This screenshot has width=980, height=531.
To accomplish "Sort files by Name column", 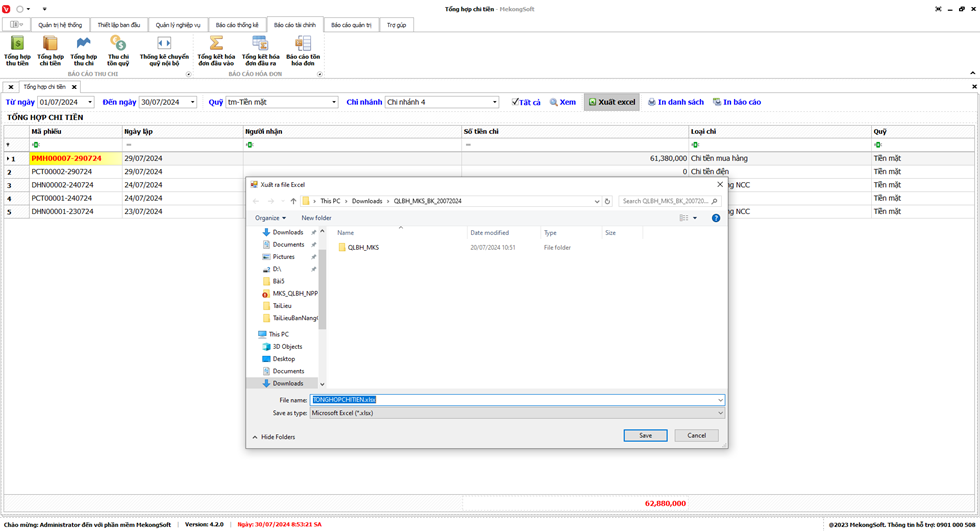I will [346, 233].
